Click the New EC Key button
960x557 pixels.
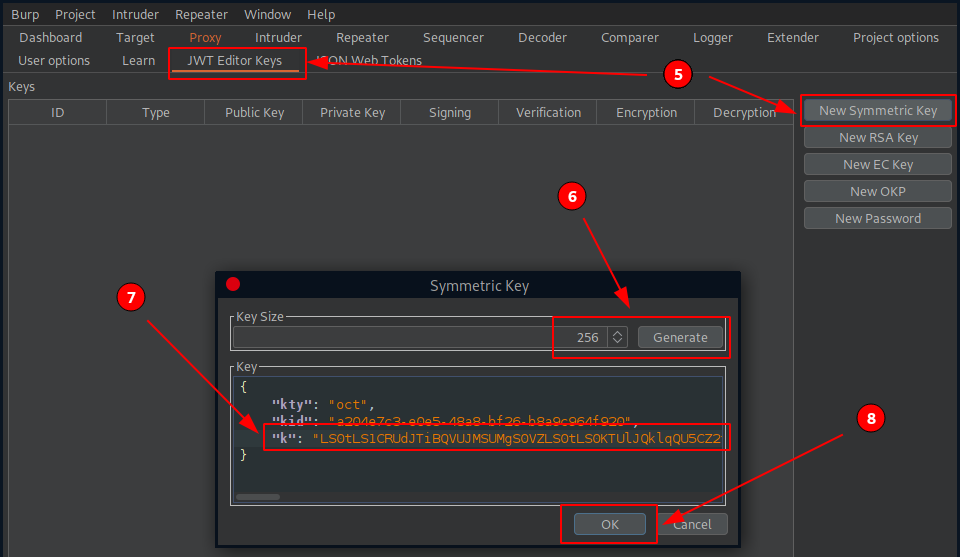(878, 165)
